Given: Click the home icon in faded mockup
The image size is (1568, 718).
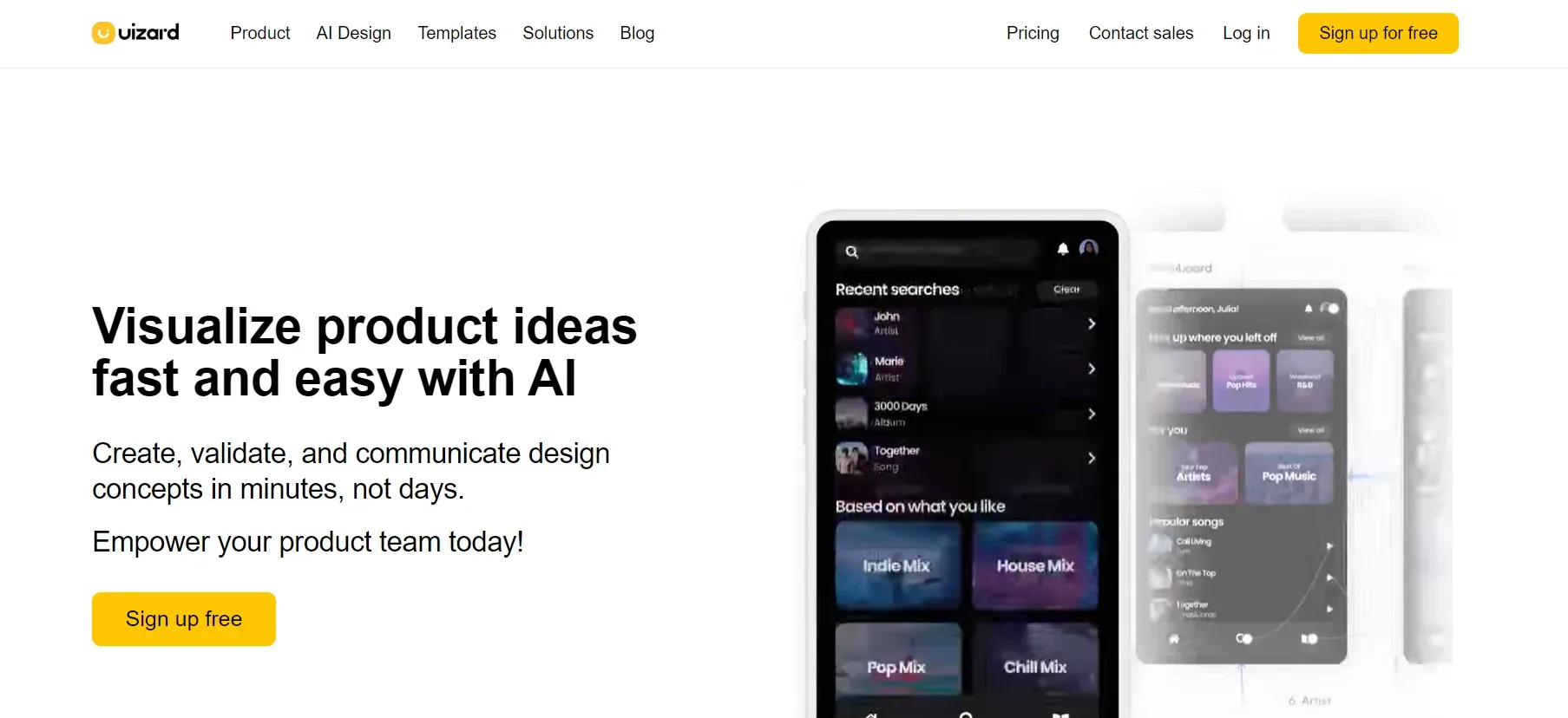Looking at the screenshot, I should [1174, 639].
